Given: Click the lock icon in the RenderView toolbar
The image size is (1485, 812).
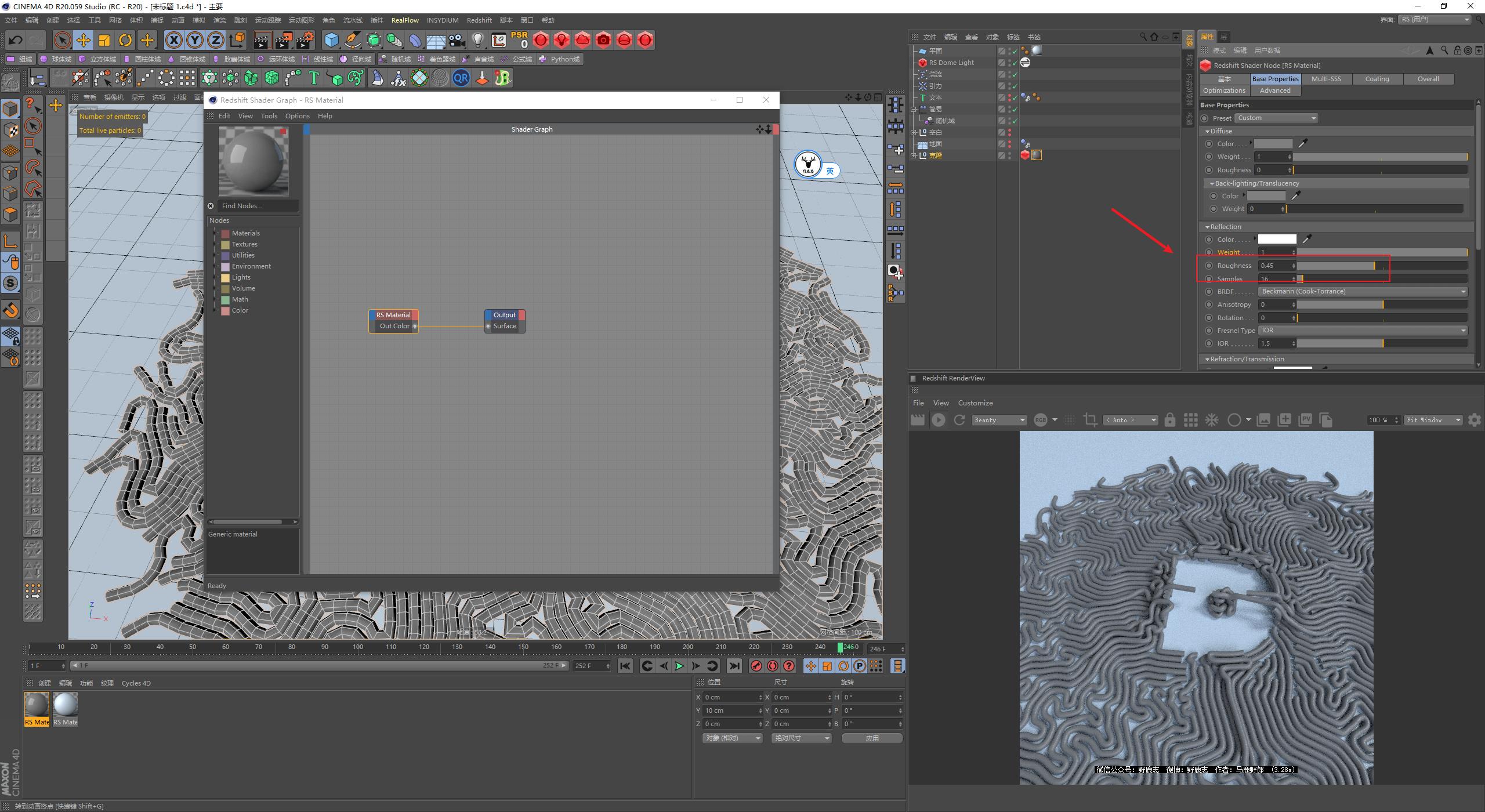Looking at the screenshot, I should [x=1169, y=419].
